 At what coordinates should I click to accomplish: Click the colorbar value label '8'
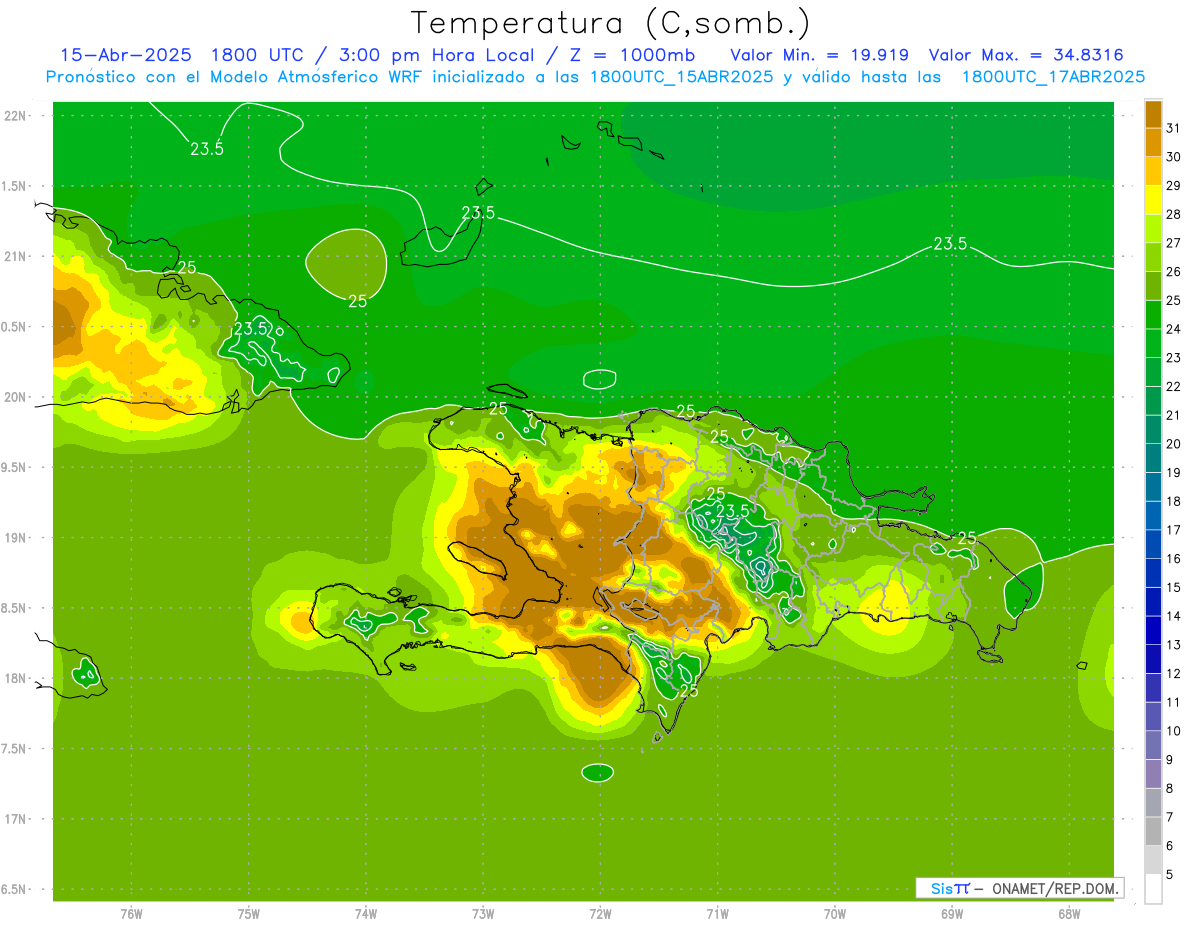(1170, 788)
